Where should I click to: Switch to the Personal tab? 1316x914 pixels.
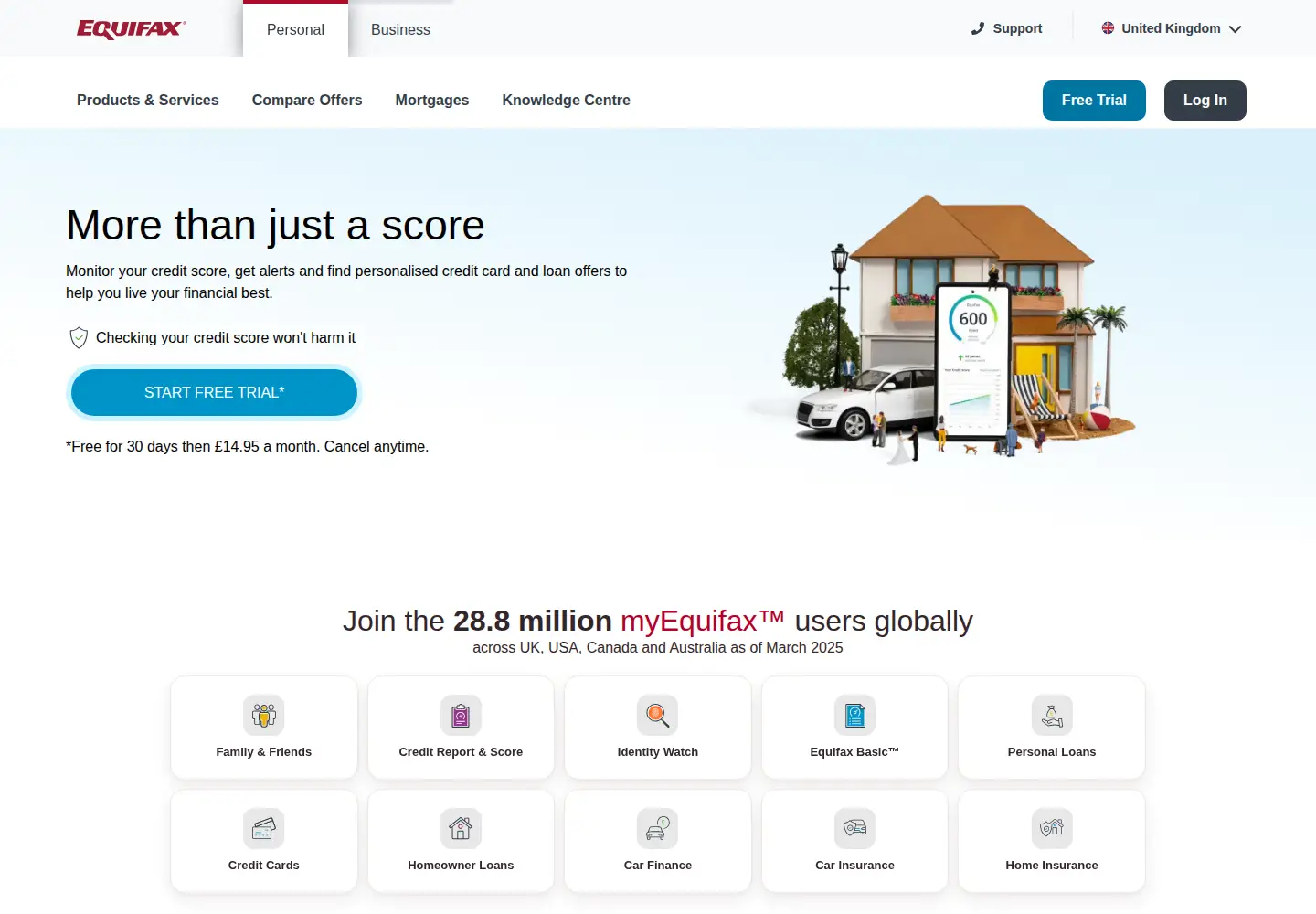pyautogui.click(x=295, y=29)
